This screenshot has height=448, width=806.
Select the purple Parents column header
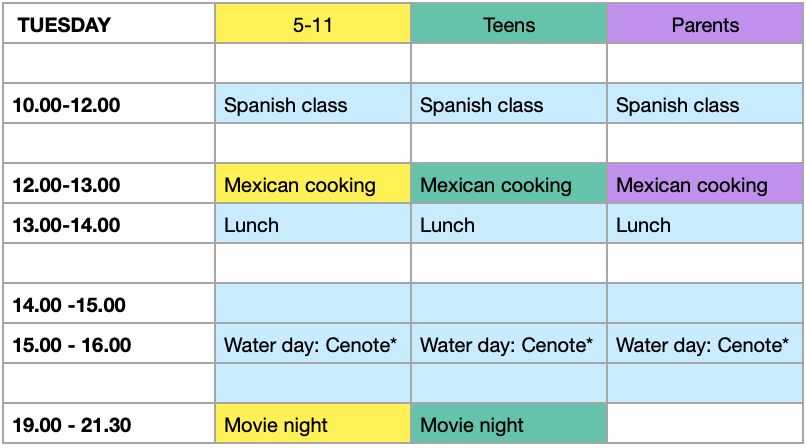click(x=705, y=24)
